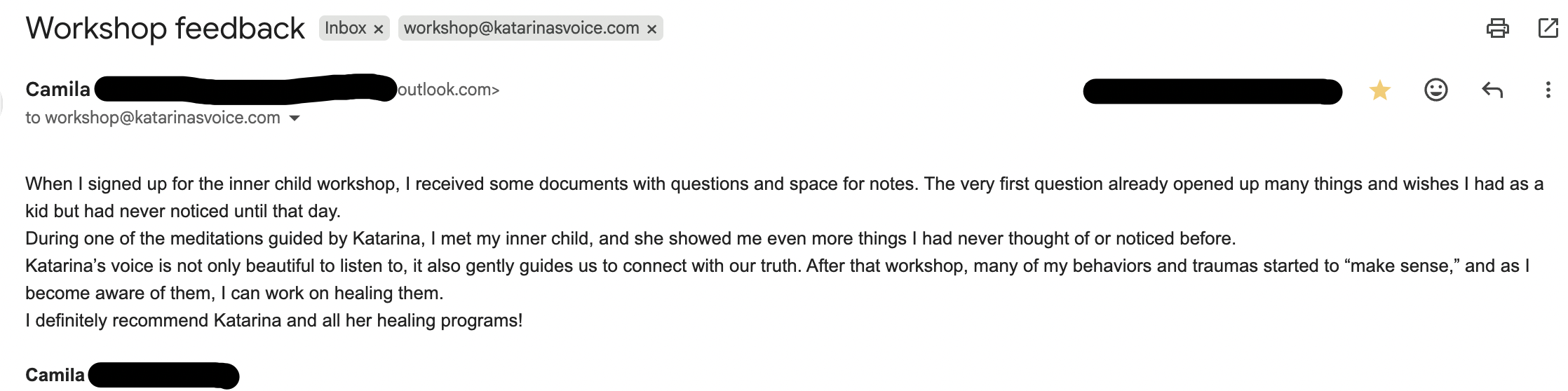Click the line about meditations guided by Katarina
Image resolution: width=1568 pixels, height=391 pixels.
coord(630,238)
